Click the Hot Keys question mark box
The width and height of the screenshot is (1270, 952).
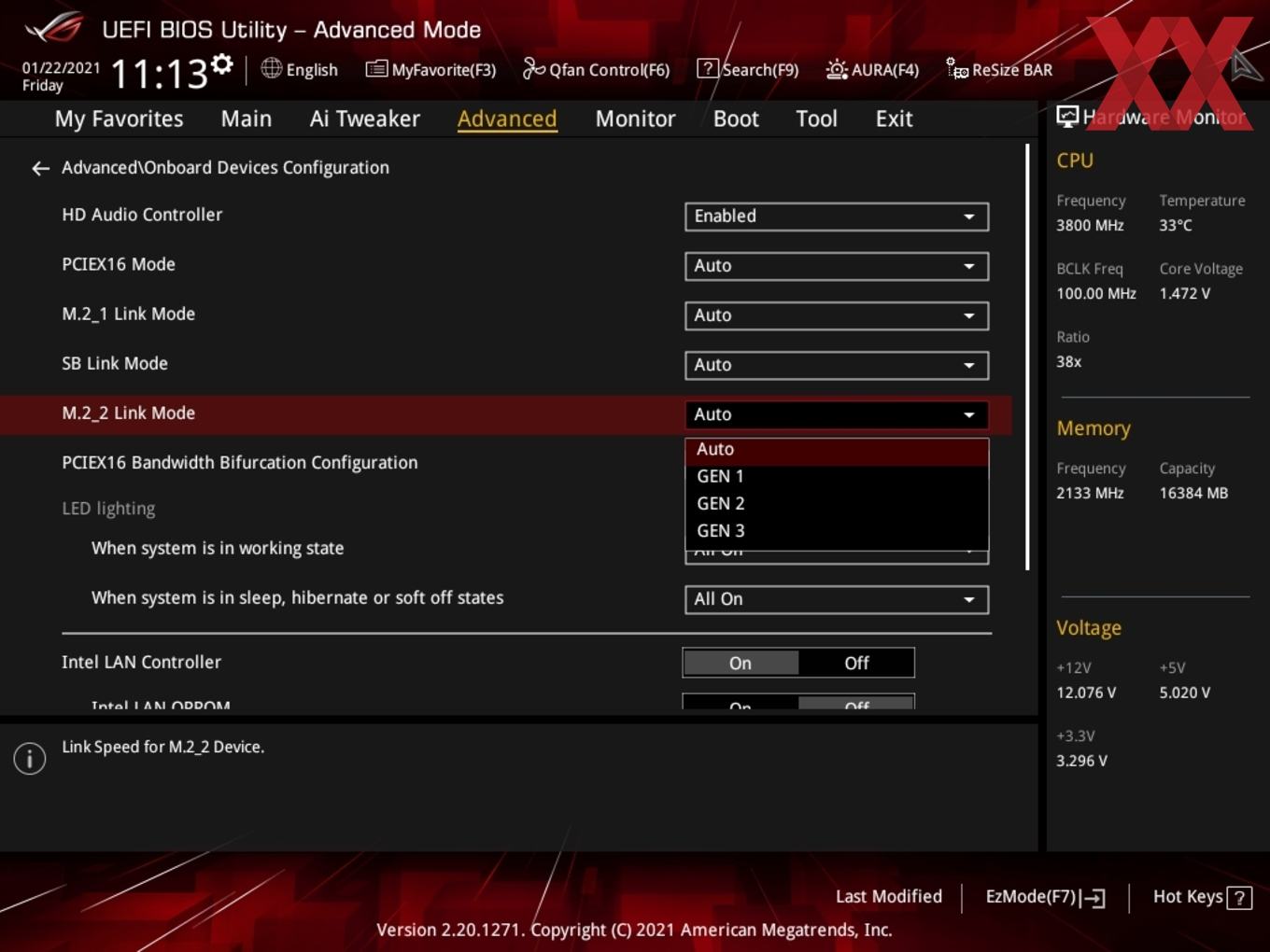coord(1239,898)
